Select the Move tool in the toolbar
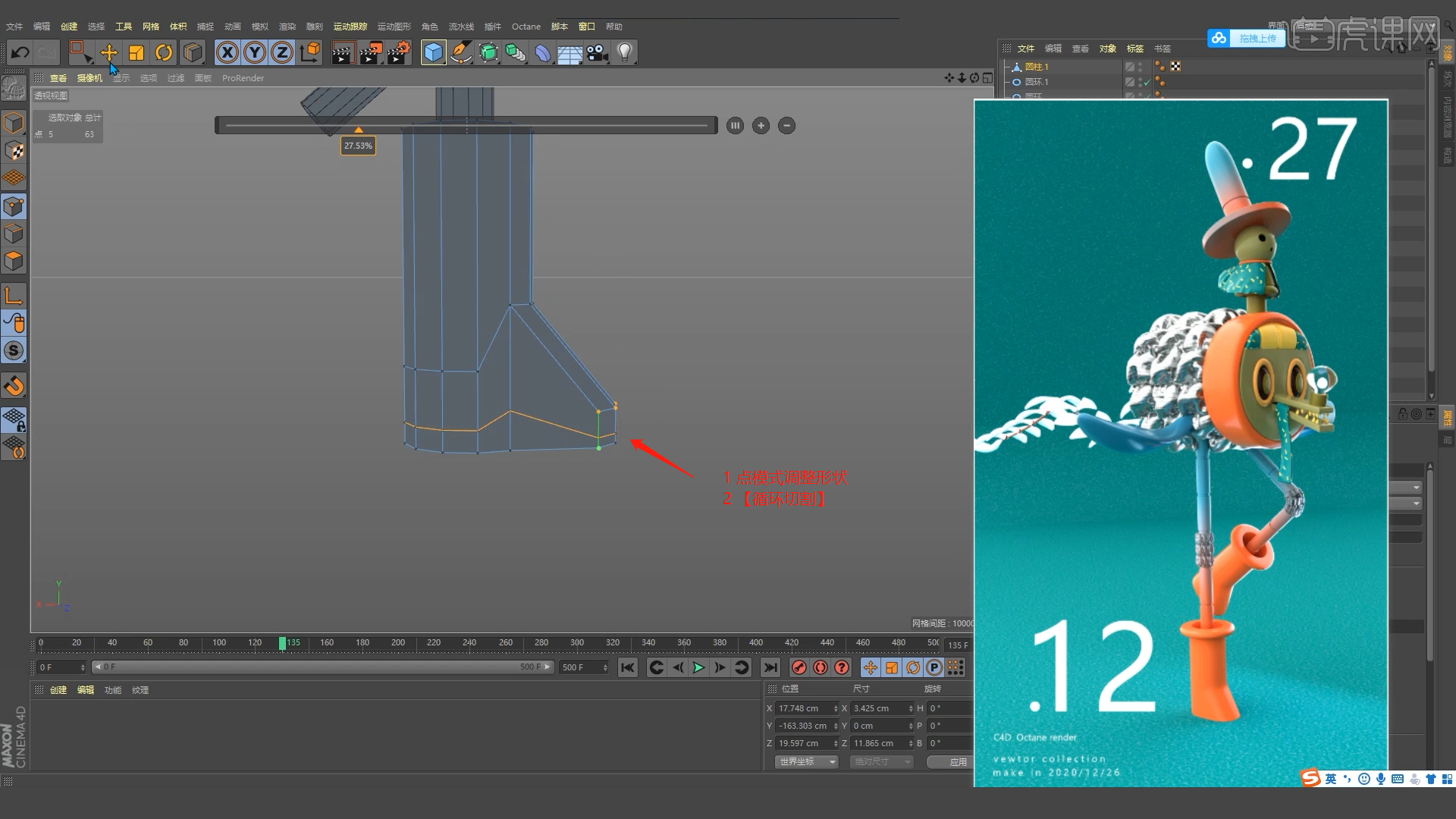This screenshot has height=819, width=1456. click(x=109, y=52)
